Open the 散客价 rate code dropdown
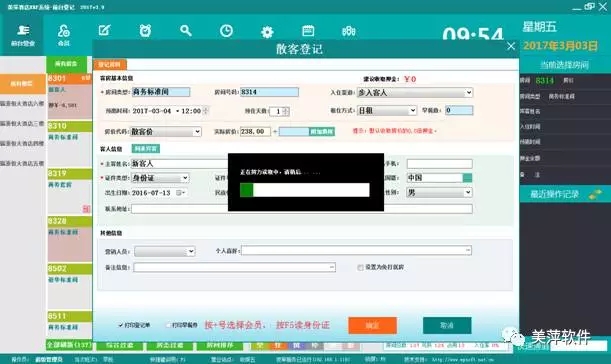Screen dimensions: 611x364 (x=166, y=132)
